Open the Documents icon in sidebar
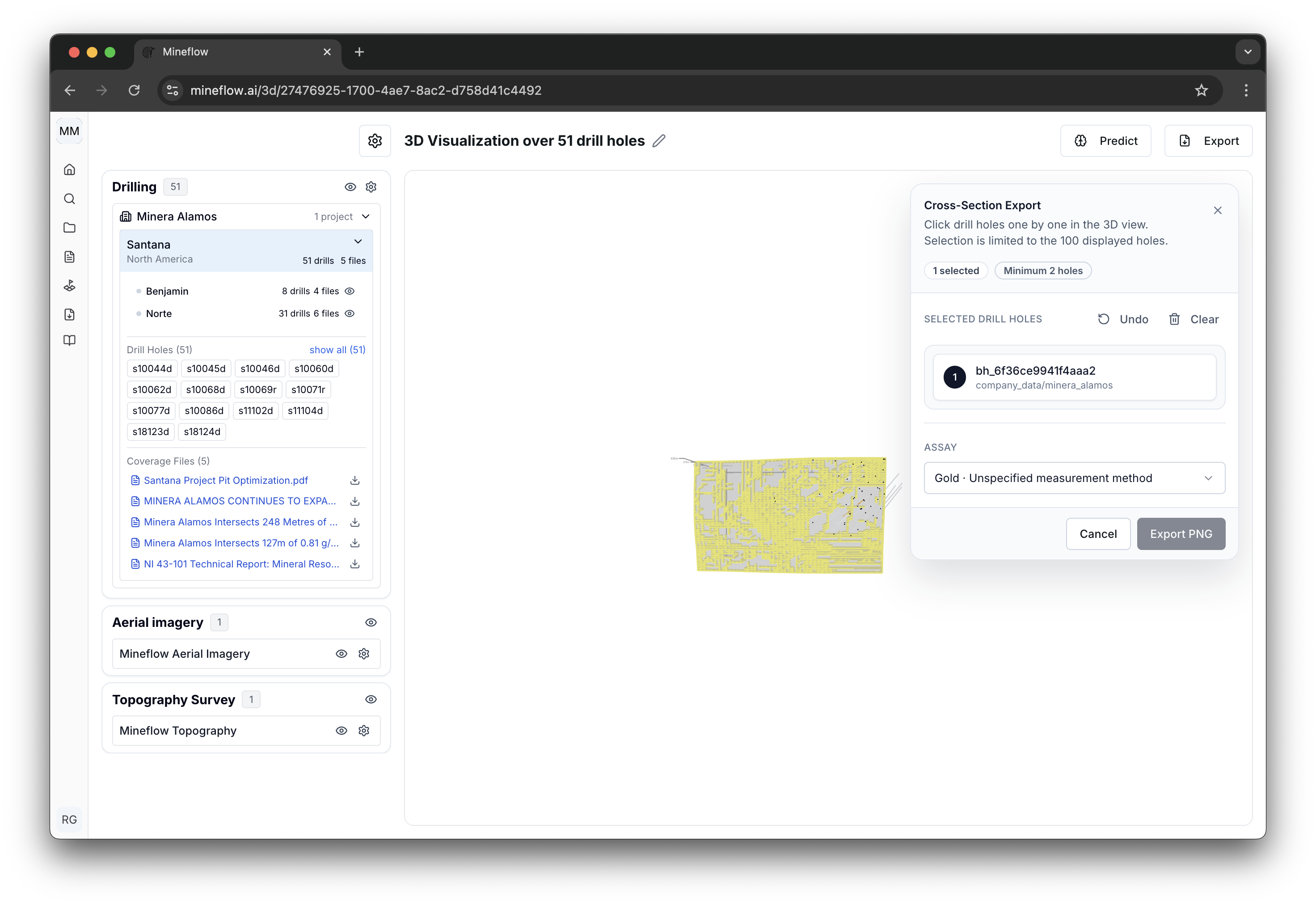 pos(69,256)
